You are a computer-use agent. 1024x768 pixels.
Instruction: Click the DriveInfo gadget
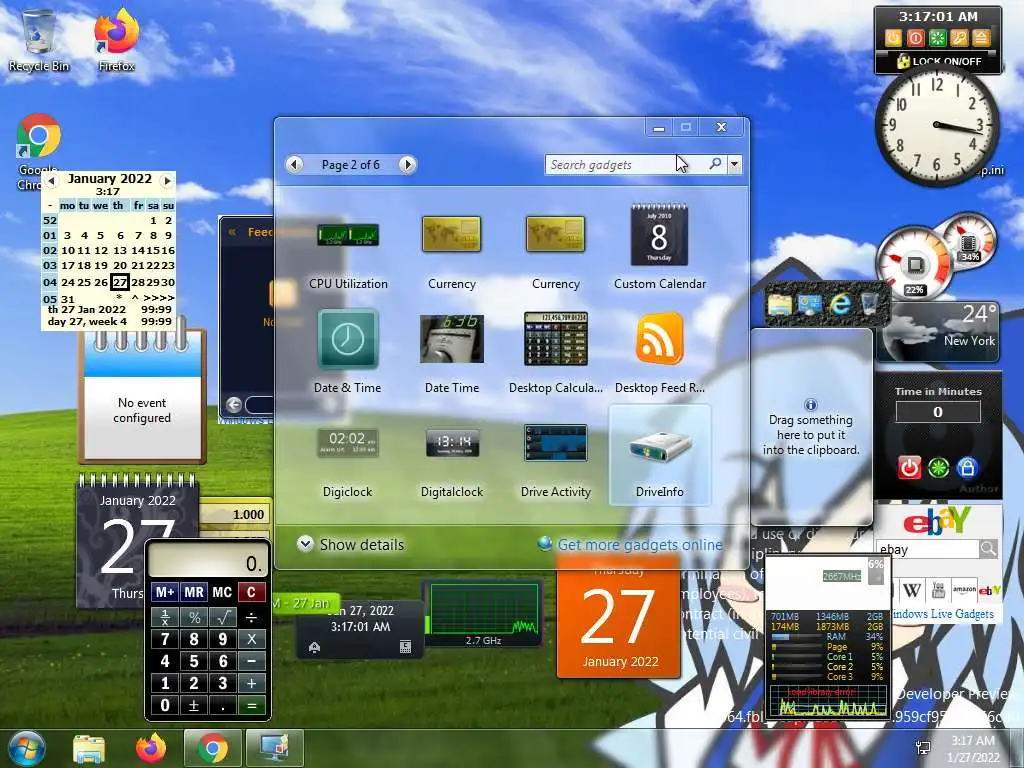coord(660,456)
